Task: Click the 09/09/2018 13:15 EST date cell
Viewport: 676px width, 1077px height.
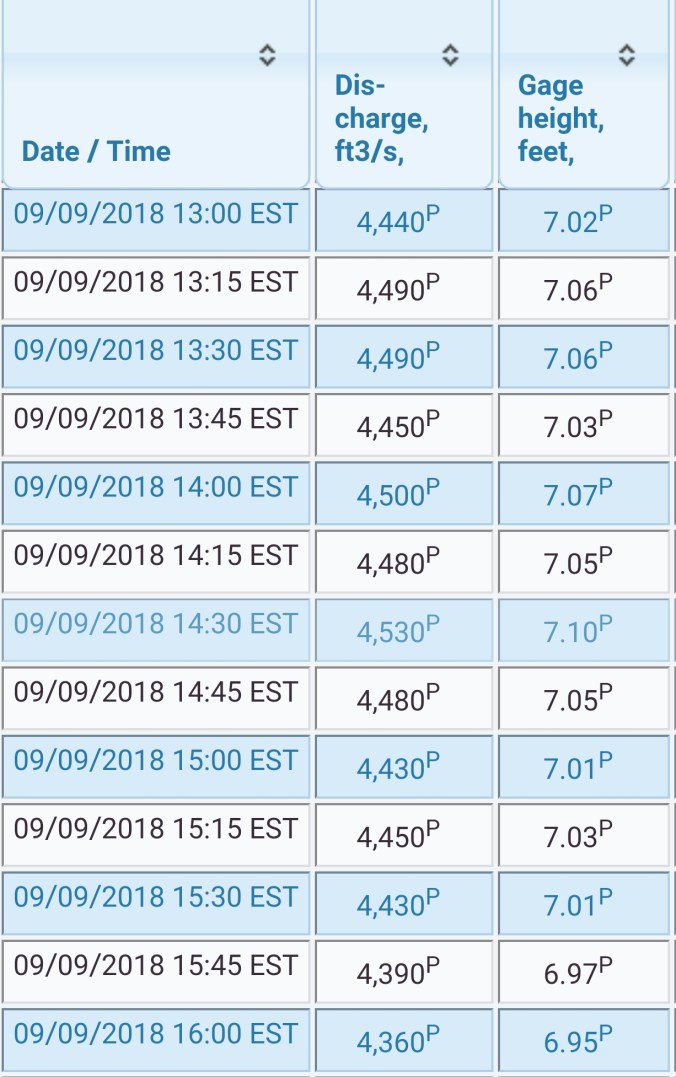Action: 156,283
